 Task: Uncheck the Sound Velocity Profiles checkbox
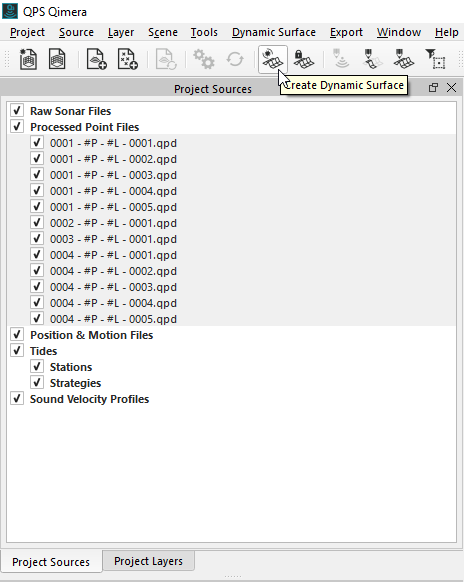[17, 399]
